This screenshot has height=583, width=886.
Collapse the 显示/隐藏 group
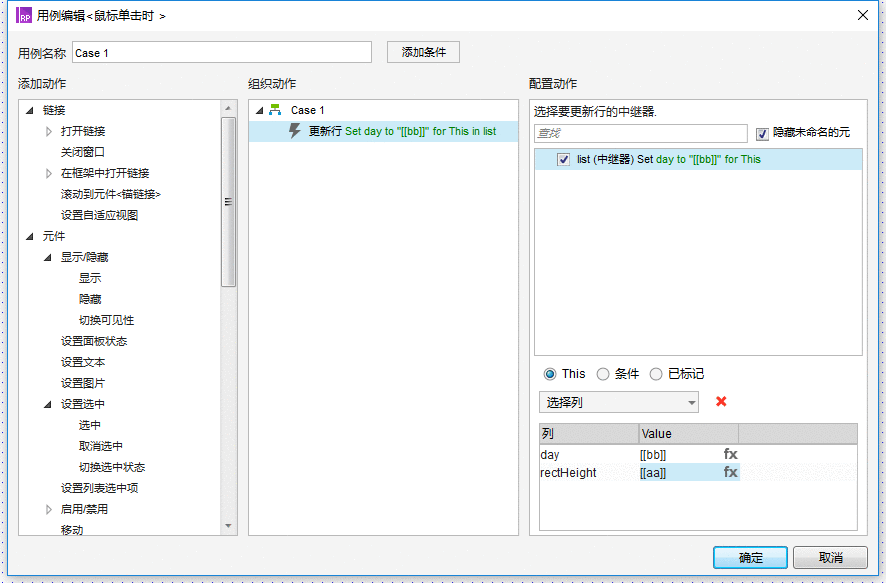point(48,258)
